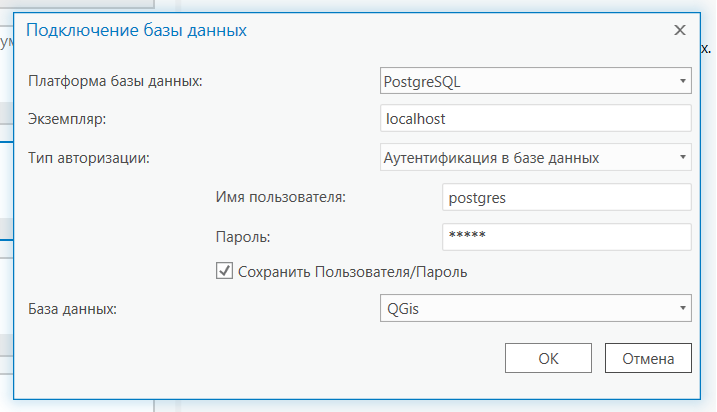717x412 pixels.
Task: Click the Отмена button
Action: click(x=648, y=358)
